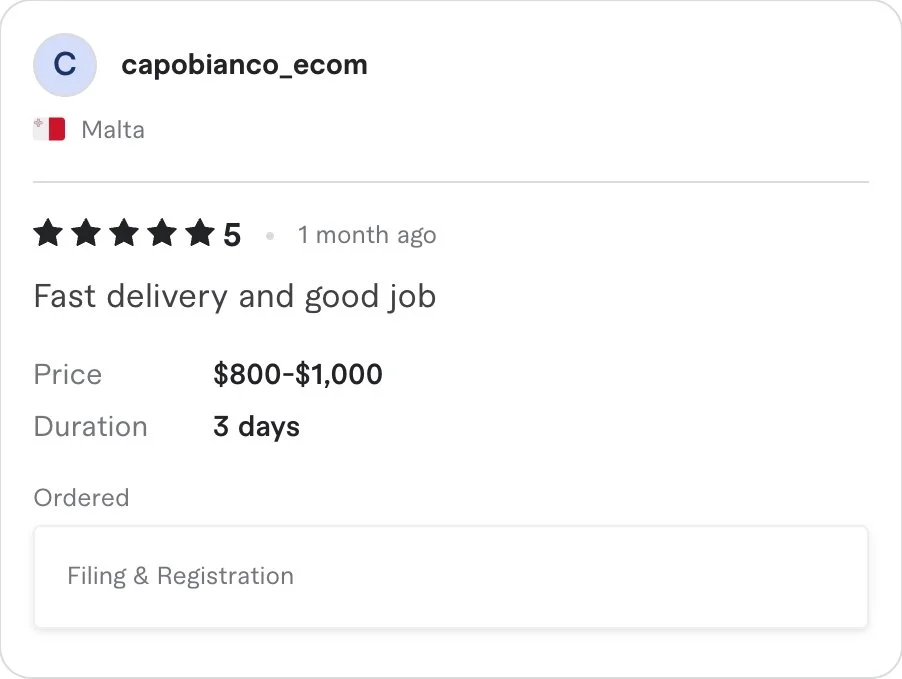This screenshot has width=902, height=679.
Task: Select the second rating star
Action: 86,234
